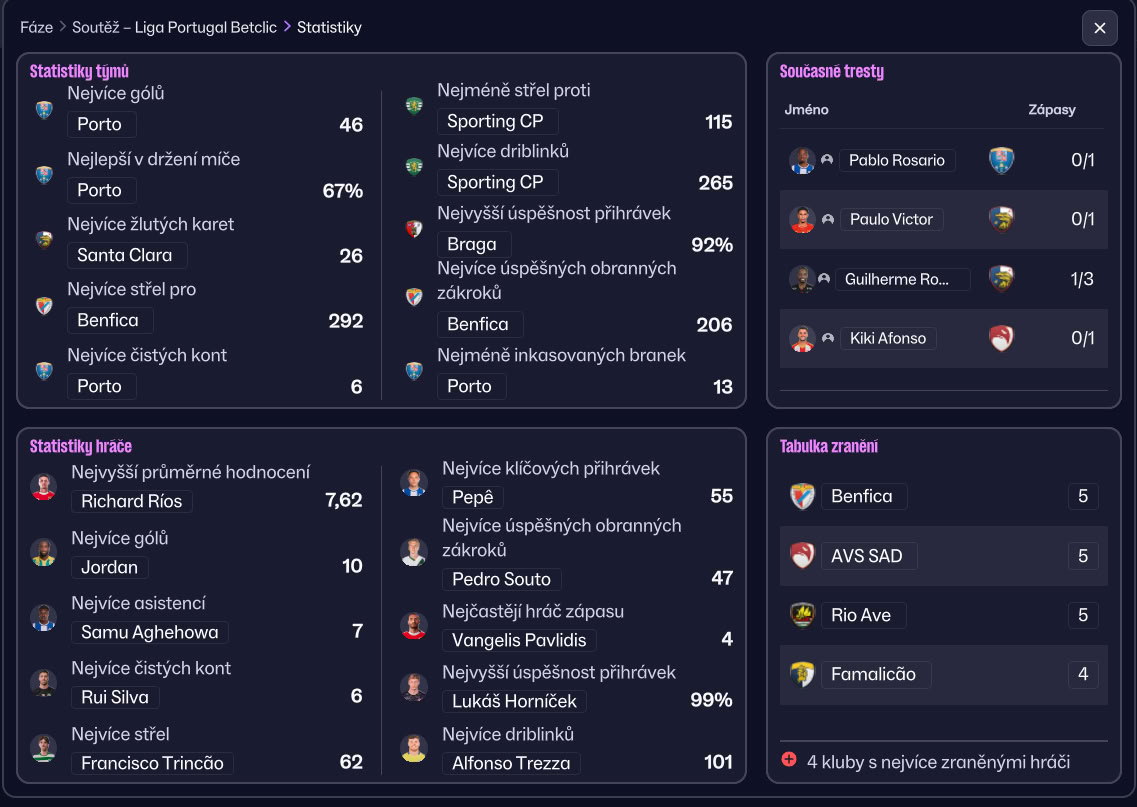
Task: Open Pedro Souto player name
Action: pos(502,579)
